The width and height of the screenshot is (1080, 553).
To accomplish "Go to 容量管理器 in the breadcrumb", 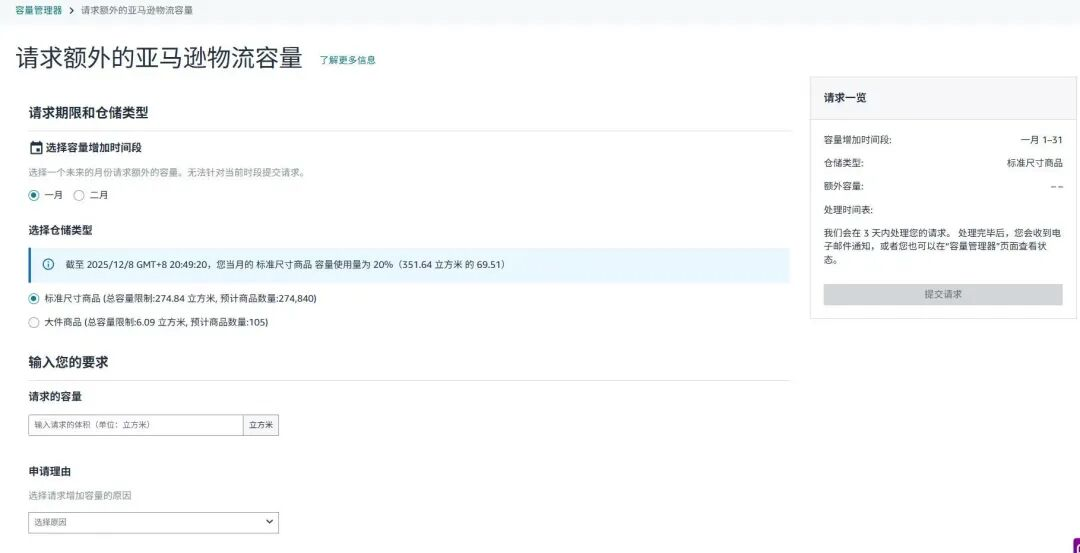I will pos(38,10).
